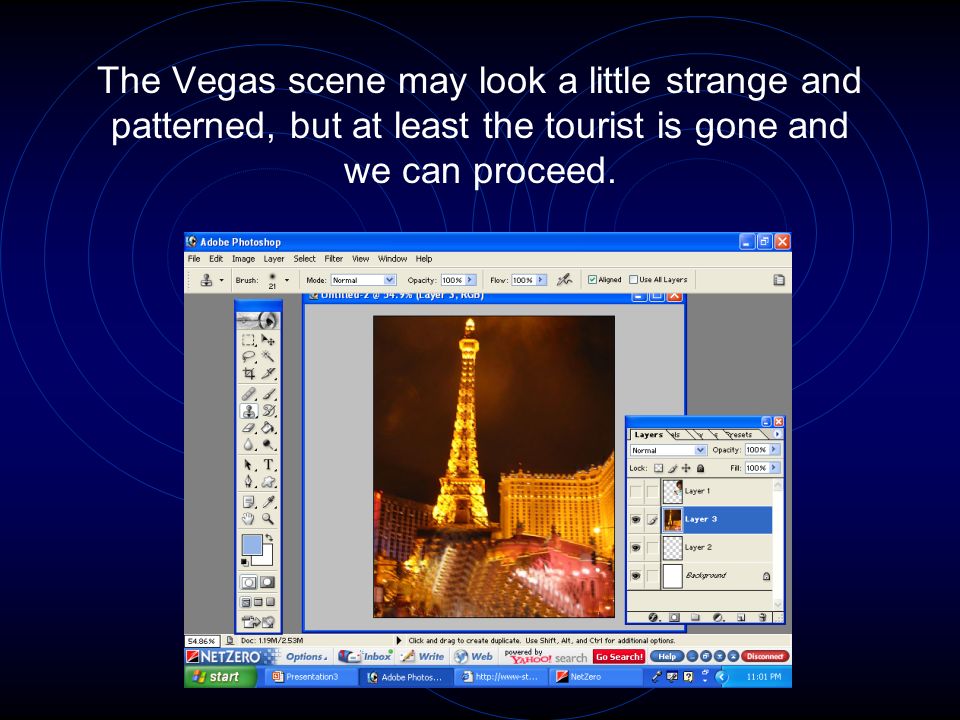Select the Notes tool

click(249, 502)
